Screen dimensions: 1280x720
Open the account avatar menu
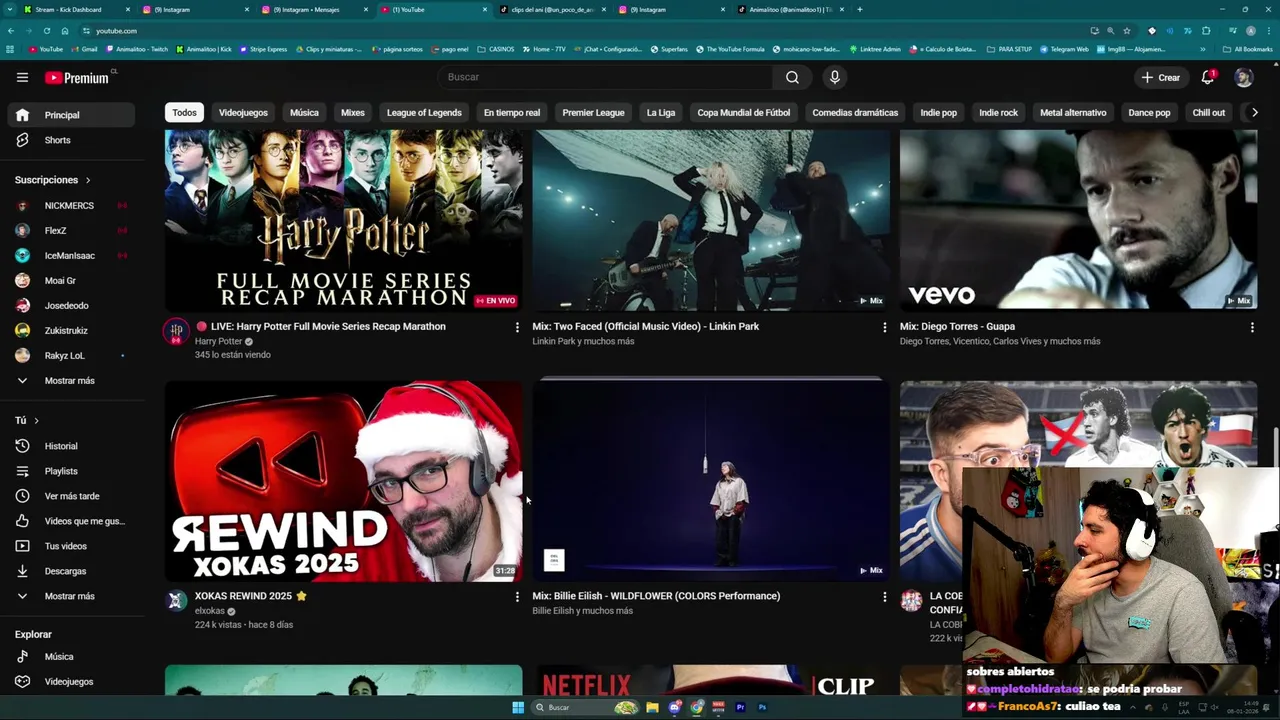(1243, 77)
